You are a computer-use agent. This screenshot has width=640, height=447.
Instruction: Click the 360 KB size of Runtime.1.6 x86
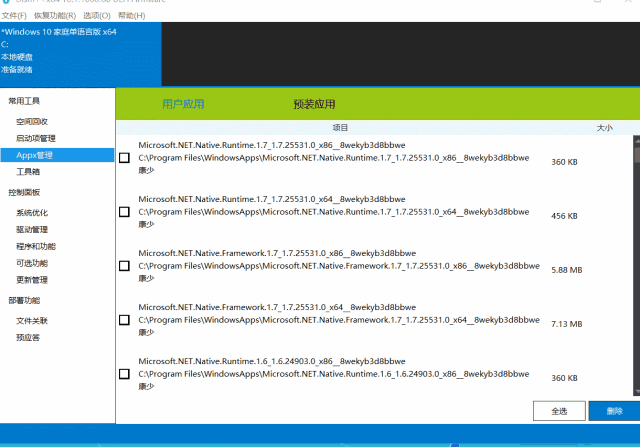point(564,378)
